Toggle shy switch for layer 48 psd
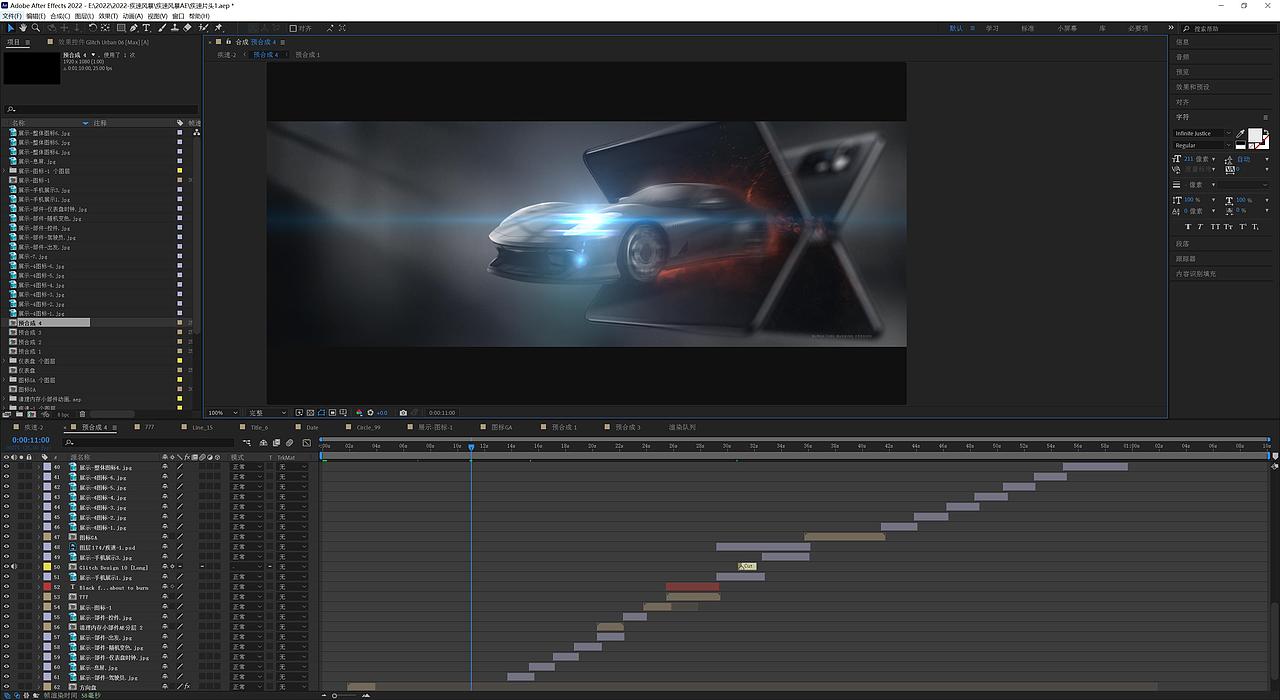 tap(165, 547)
